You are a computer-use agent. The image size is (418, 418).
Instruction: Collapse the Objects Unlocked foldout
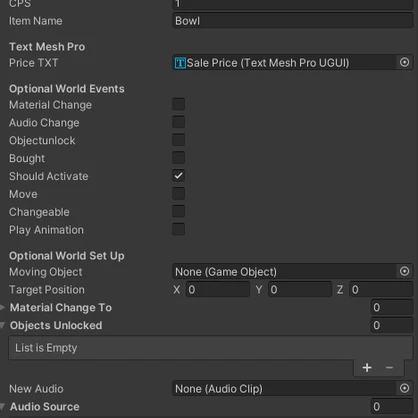click(x=3, y=325)
